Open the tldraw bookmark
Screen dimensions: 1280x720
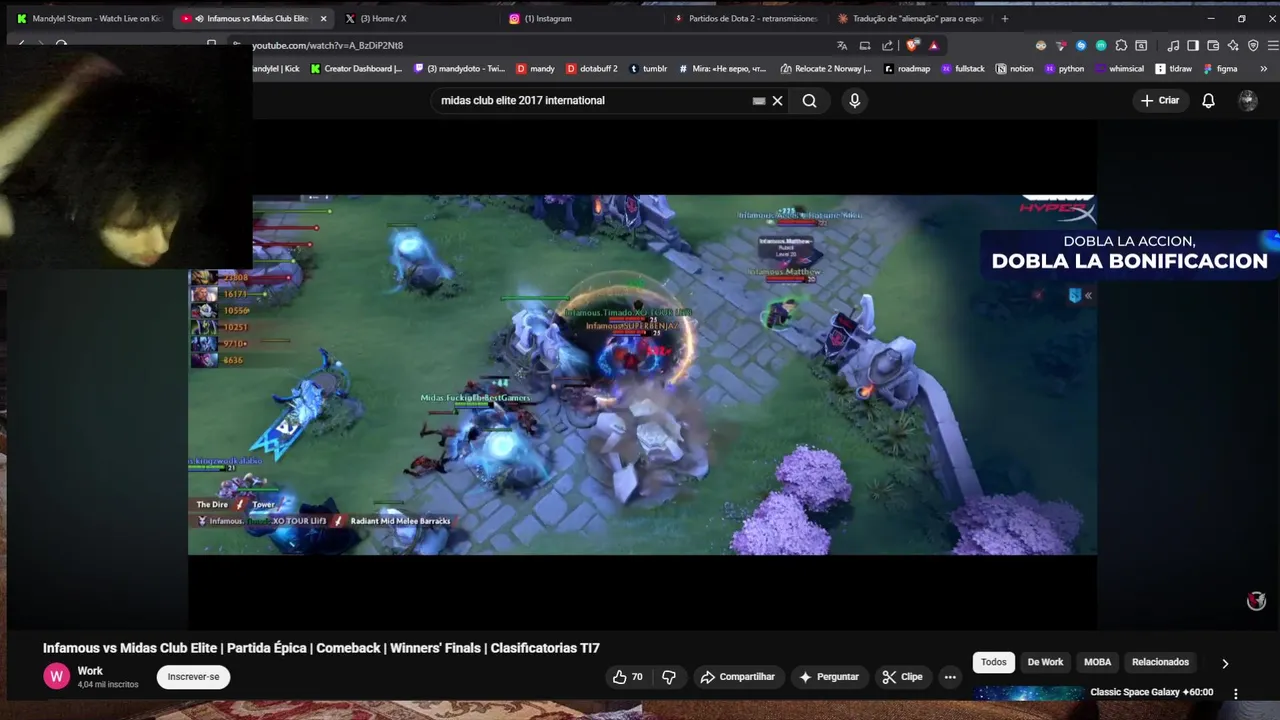point(1174,69)
